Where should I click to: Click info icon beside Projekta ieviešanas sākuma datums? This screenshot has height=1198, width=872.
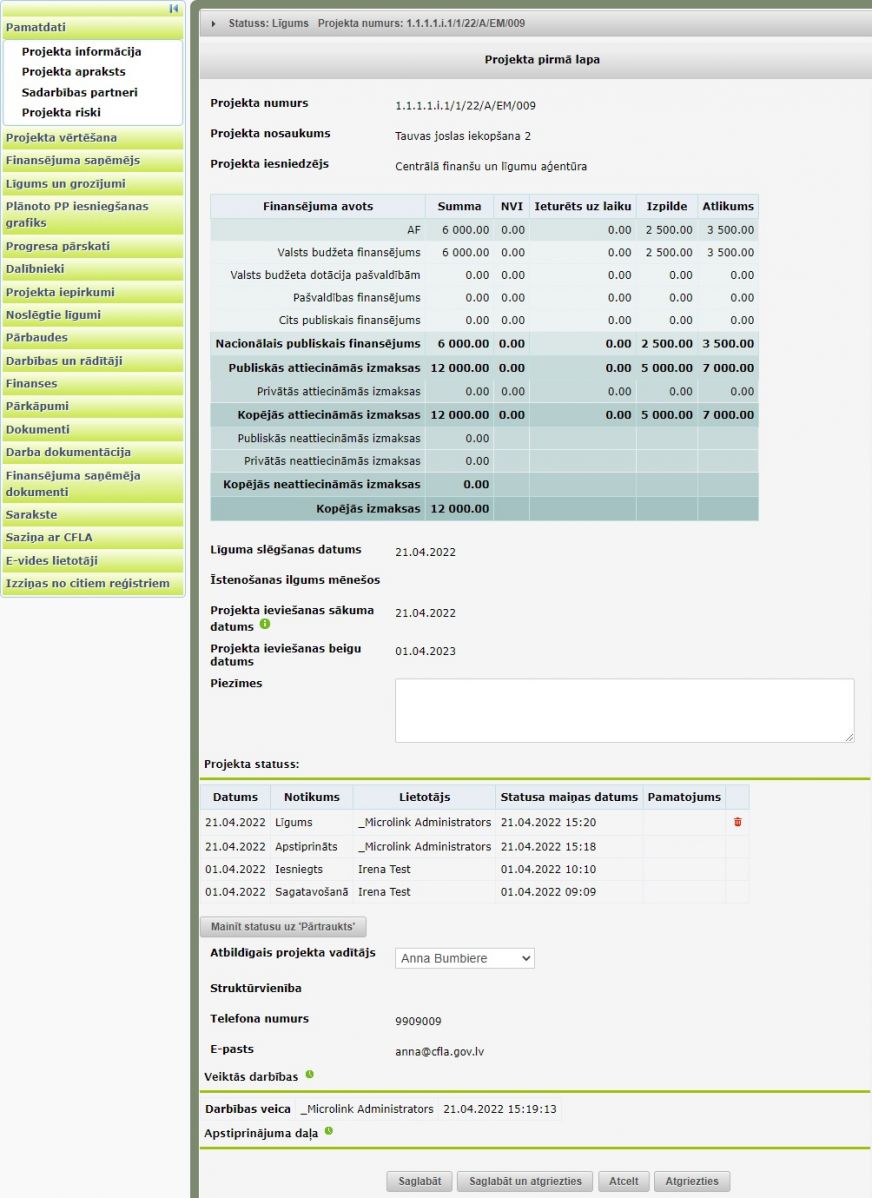point(265,624)
